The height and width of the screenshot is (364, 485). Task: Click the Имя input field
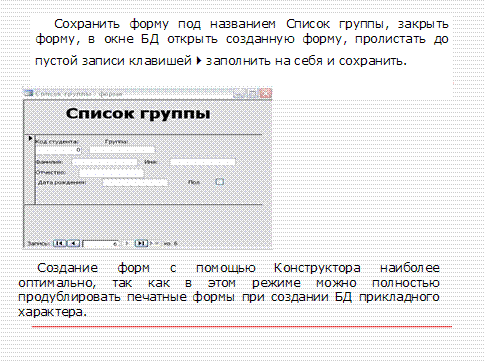(x=202, y=162)
